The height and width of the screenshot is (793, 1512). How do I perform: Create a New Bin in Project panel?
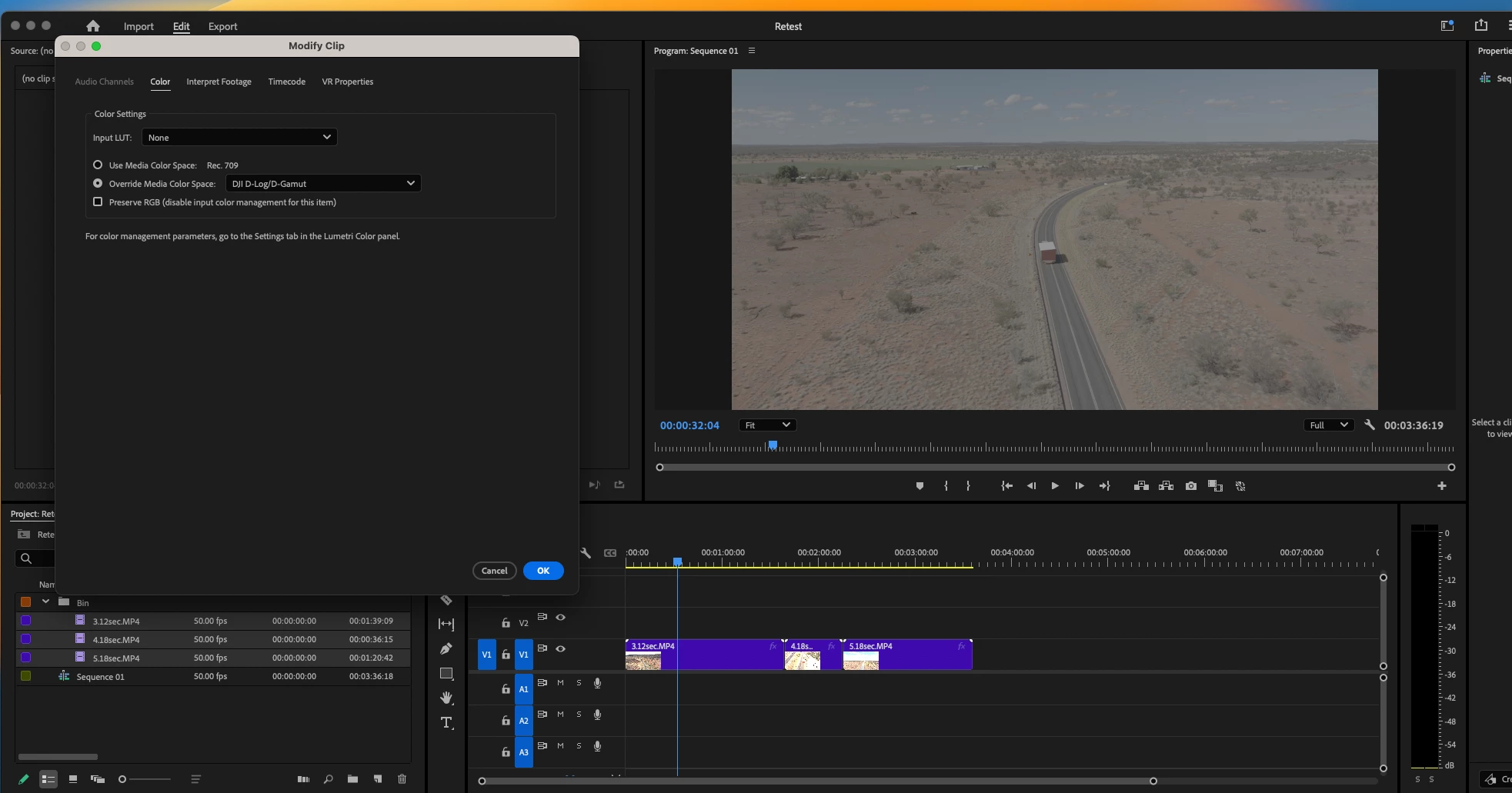click(352, 779)
